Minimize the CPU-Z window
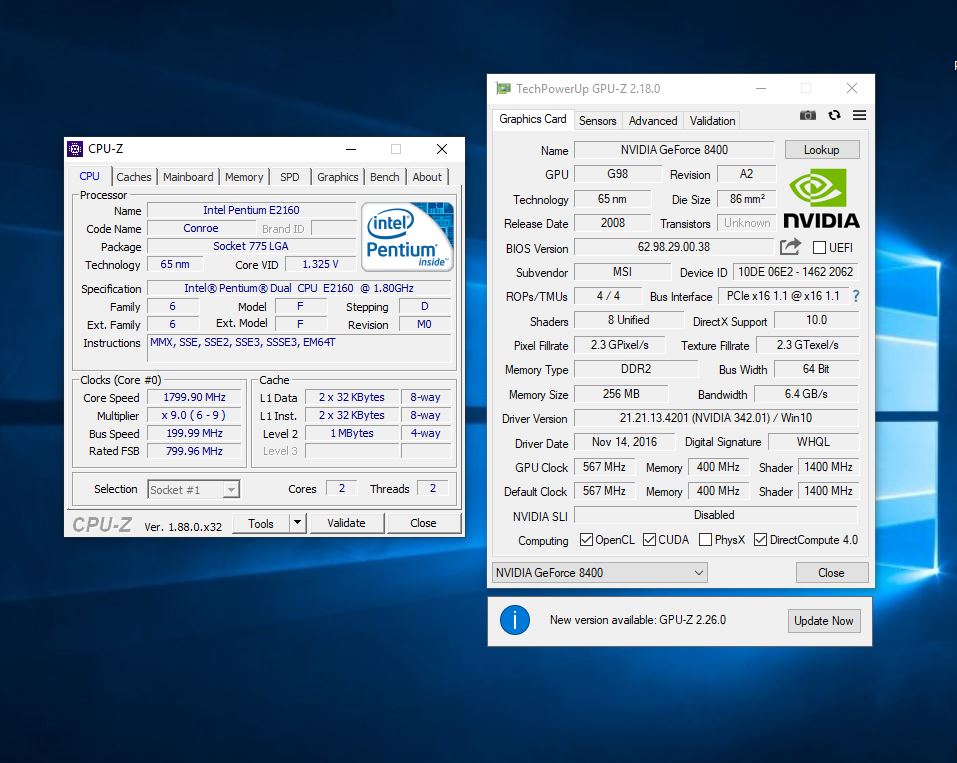Screen dimensions: 957x763 tap(351, 149)
